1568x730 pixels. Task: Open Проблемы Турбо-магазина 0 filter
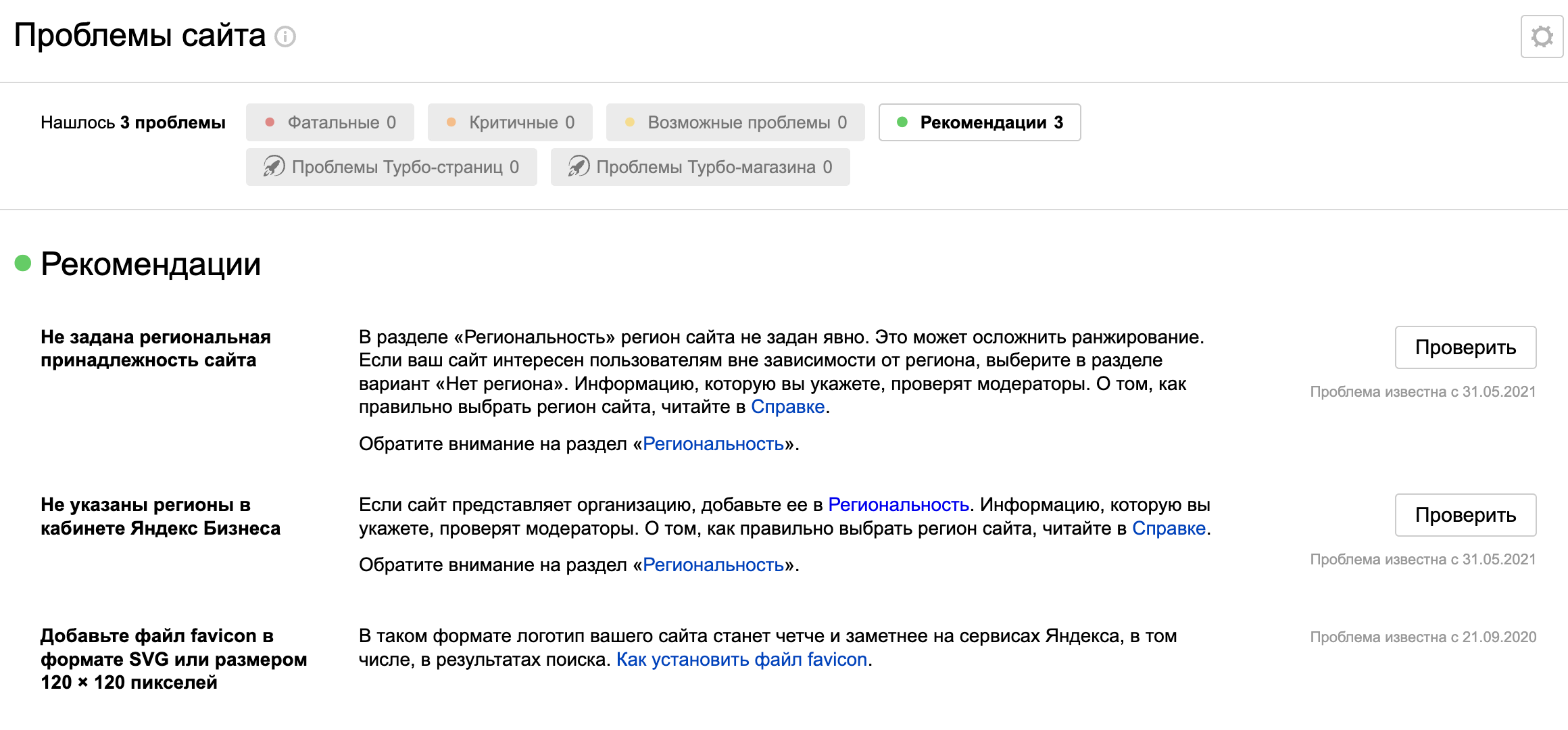pyautogui.click(x=700, y=167)
